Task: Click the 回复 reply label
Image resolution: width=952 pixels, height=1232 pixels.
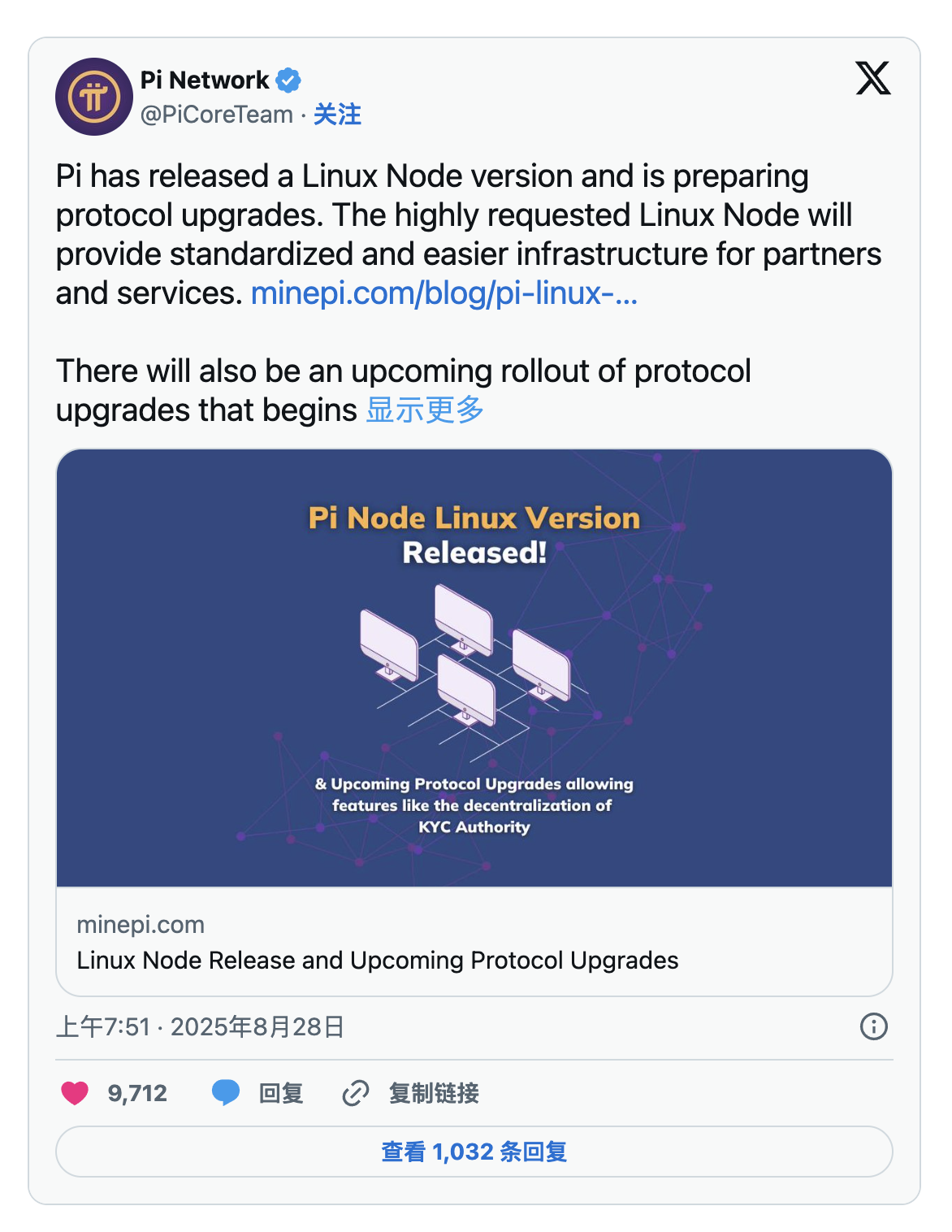Action: tap(281, 1094)
